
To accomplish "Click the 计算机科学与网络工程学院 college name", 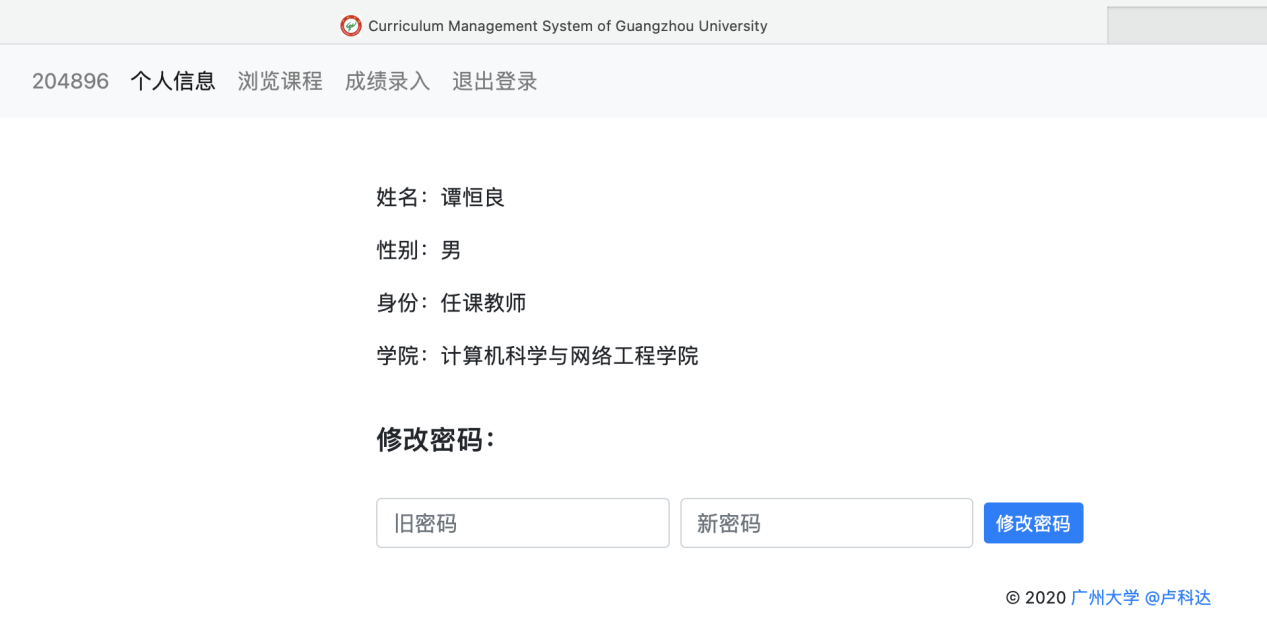I will tap(569, 355).
